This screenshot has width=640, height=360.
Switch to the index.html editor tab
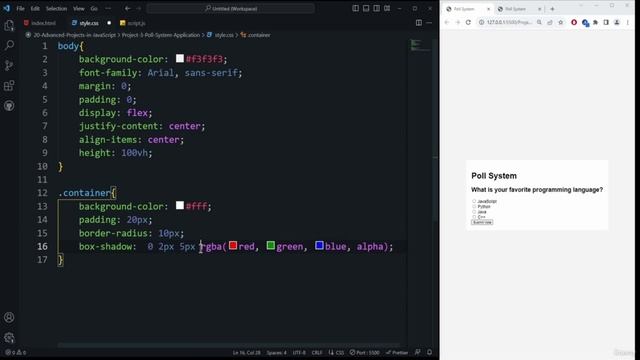point(40,23)
